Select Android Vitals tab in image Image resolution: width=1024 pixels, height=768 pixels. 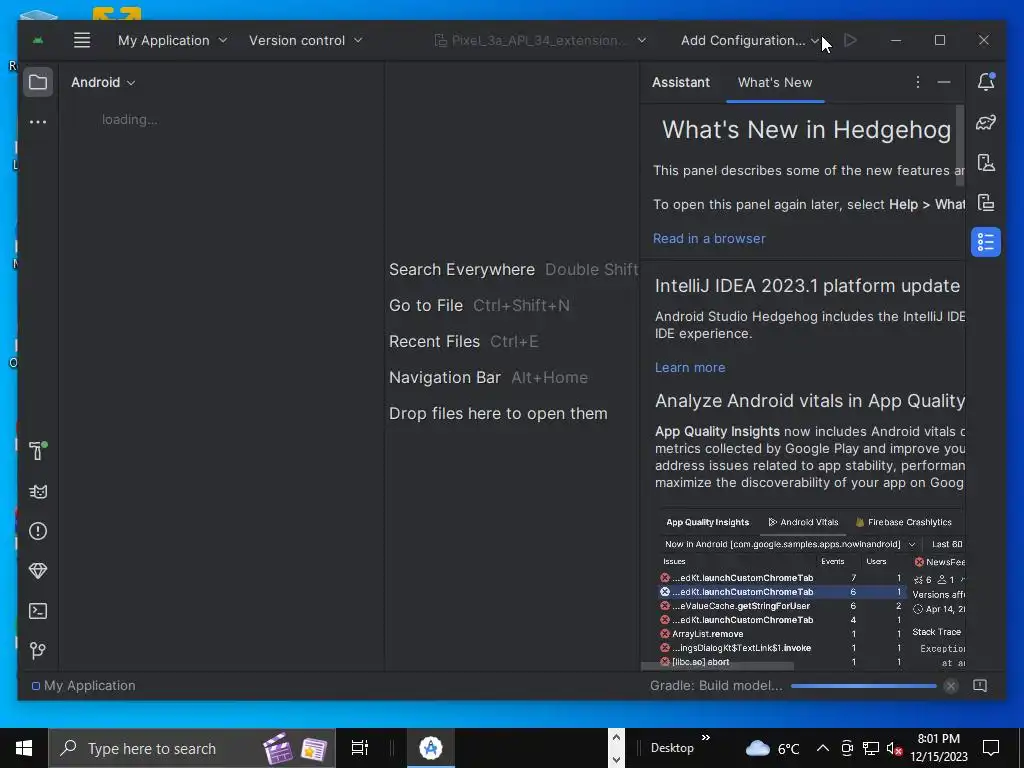click(803, 522)
